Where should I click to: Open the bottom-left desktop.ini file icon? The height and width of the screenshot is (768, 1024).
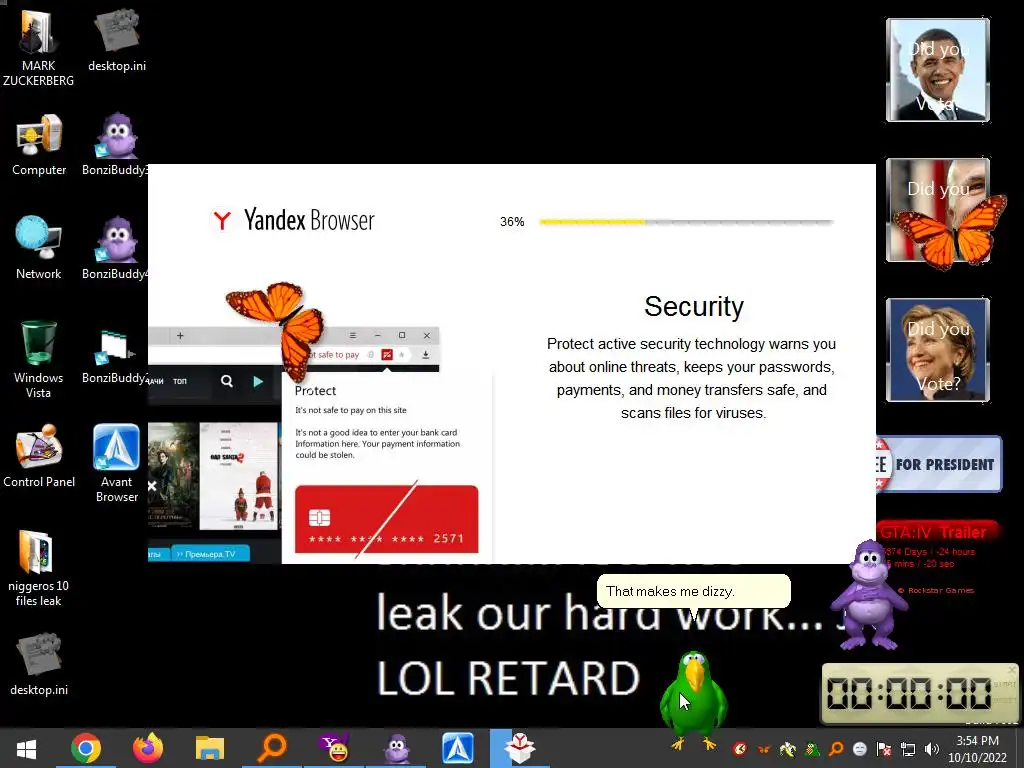39,664
